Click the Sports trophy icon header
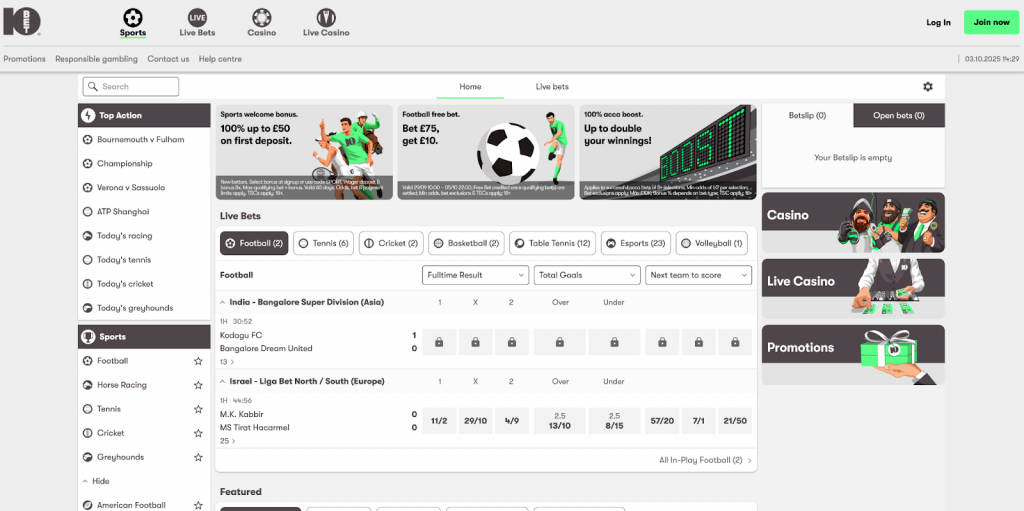1024x511 pixels. [88, 337]
